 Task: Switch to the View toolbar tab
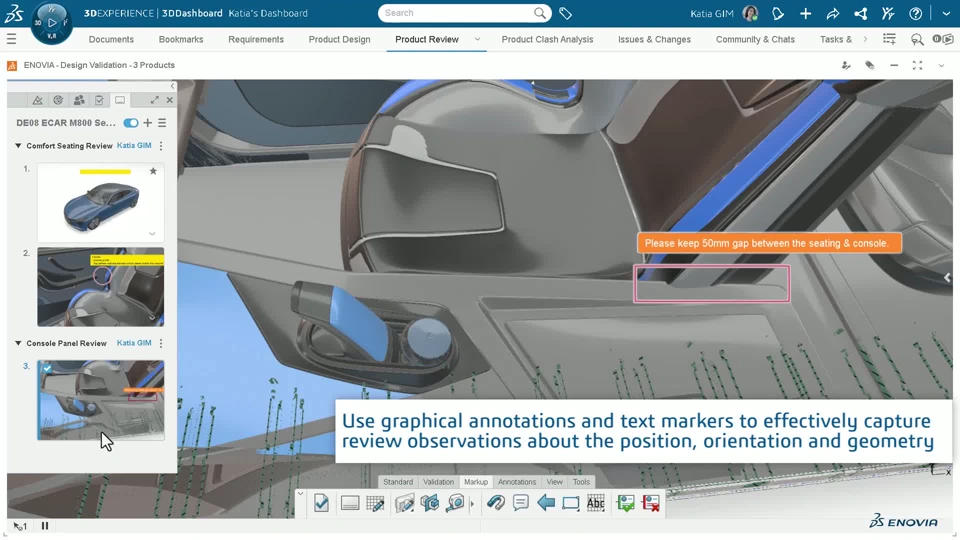pos(555,482)
